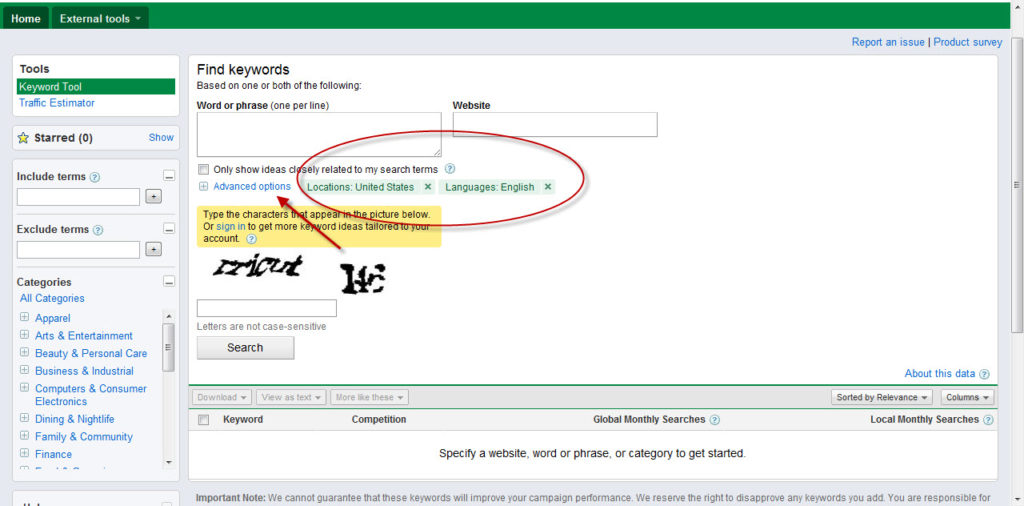Click the About this data link
The width and height of the screenshot is (1024, 506).
(x=939, y=373)
